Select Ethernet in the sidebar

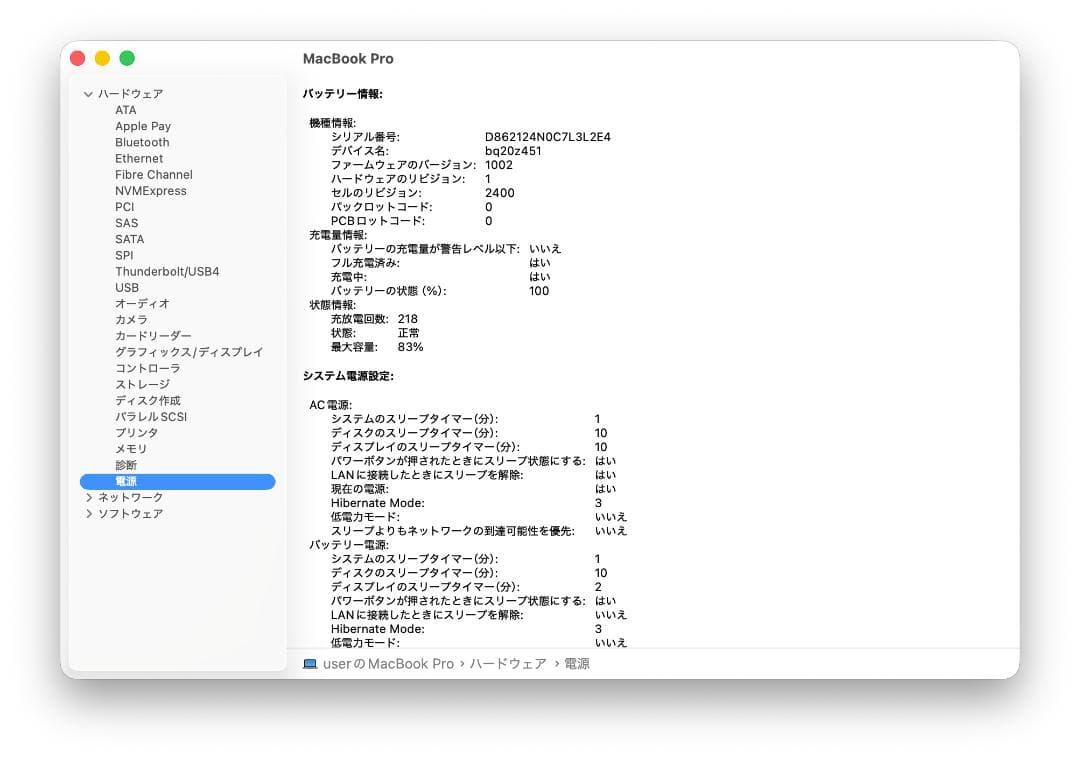click(138, 158)
